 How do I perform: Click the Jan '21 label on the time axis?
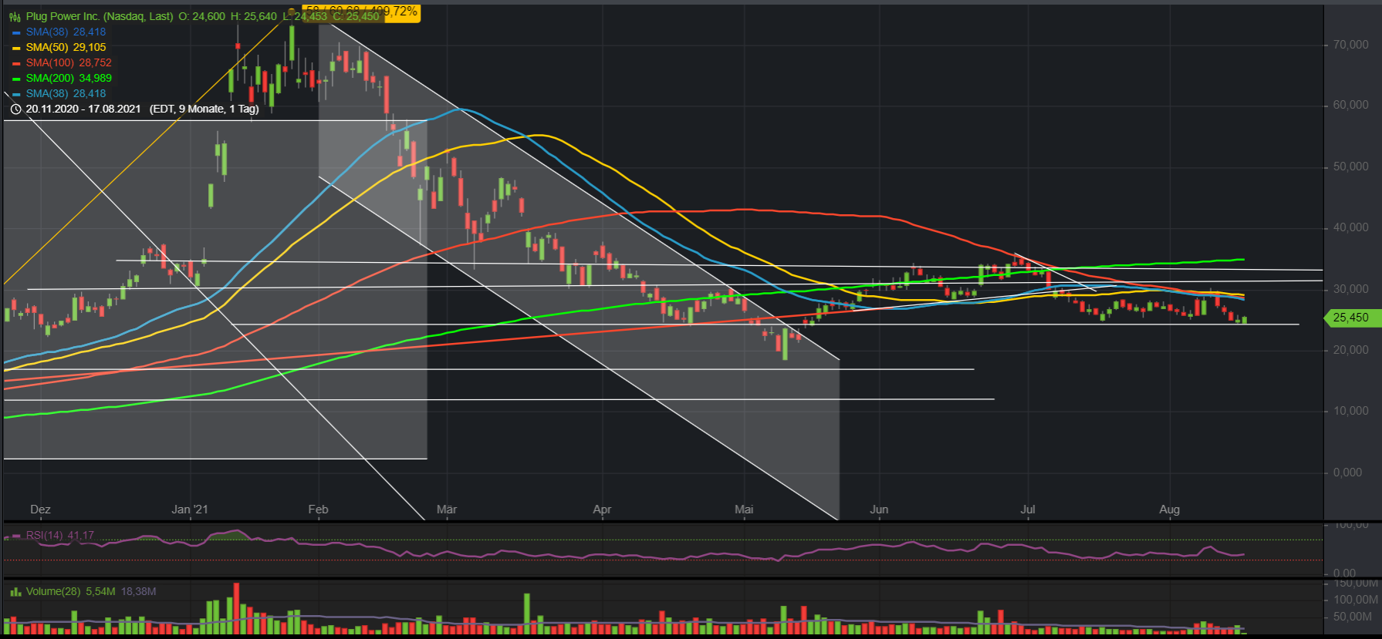click(189, 510)
